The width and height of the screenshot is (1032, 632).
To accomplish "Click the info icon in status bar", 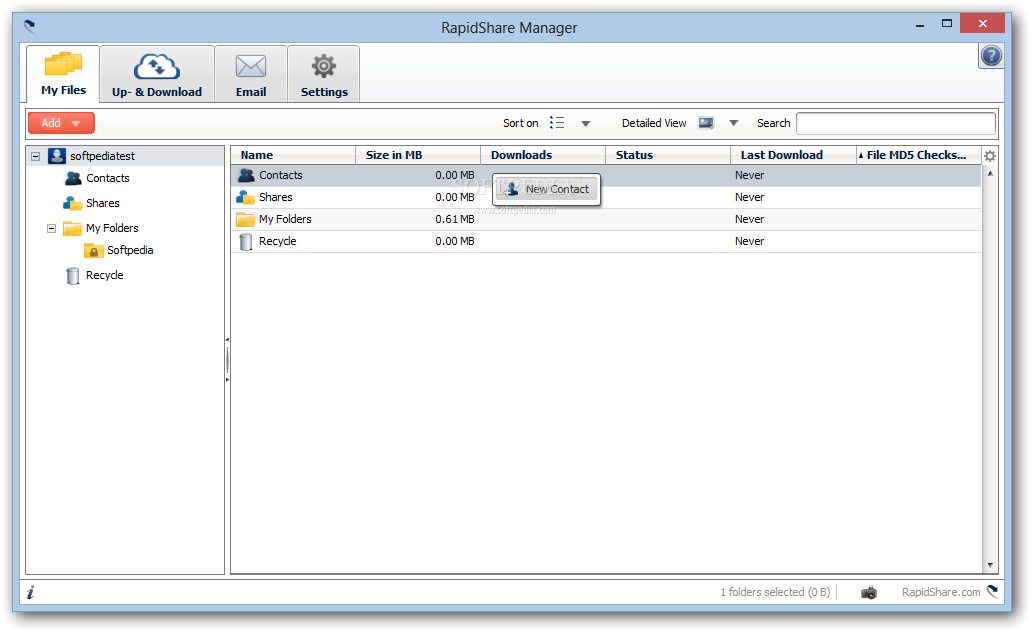I will coord(30,592).
